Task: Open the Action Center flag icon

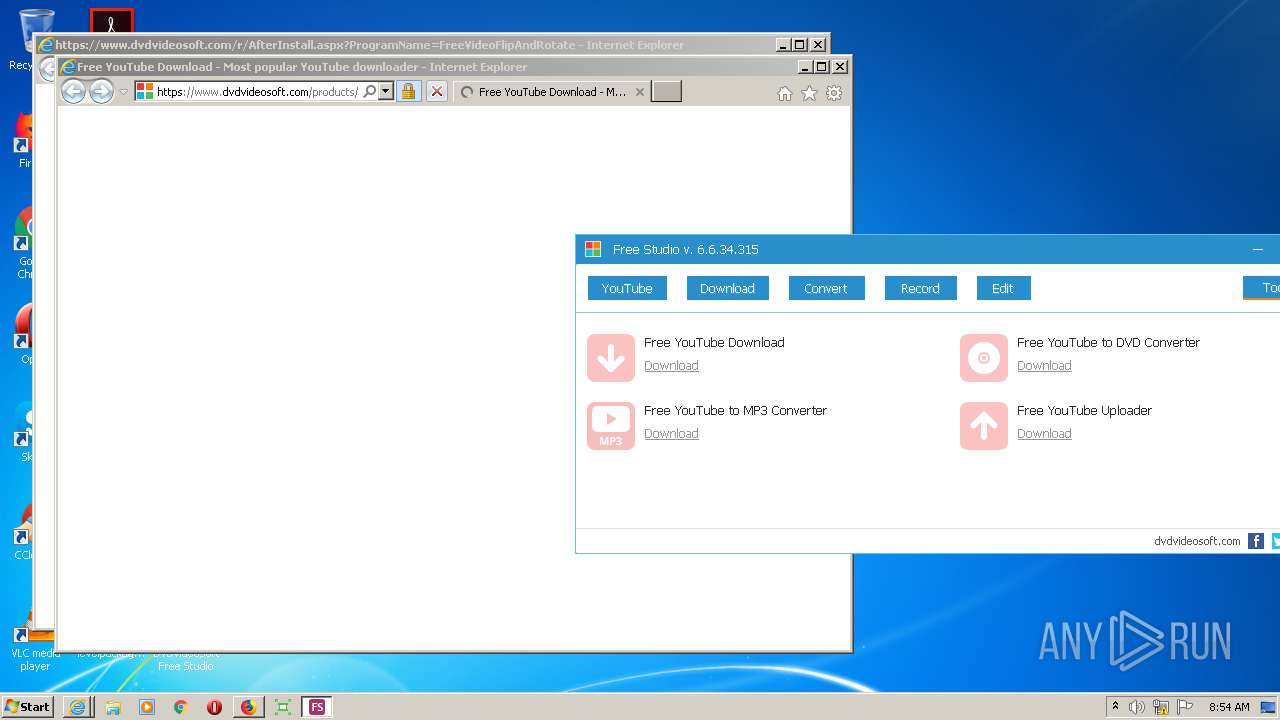Action: [x=1185, y=707]
